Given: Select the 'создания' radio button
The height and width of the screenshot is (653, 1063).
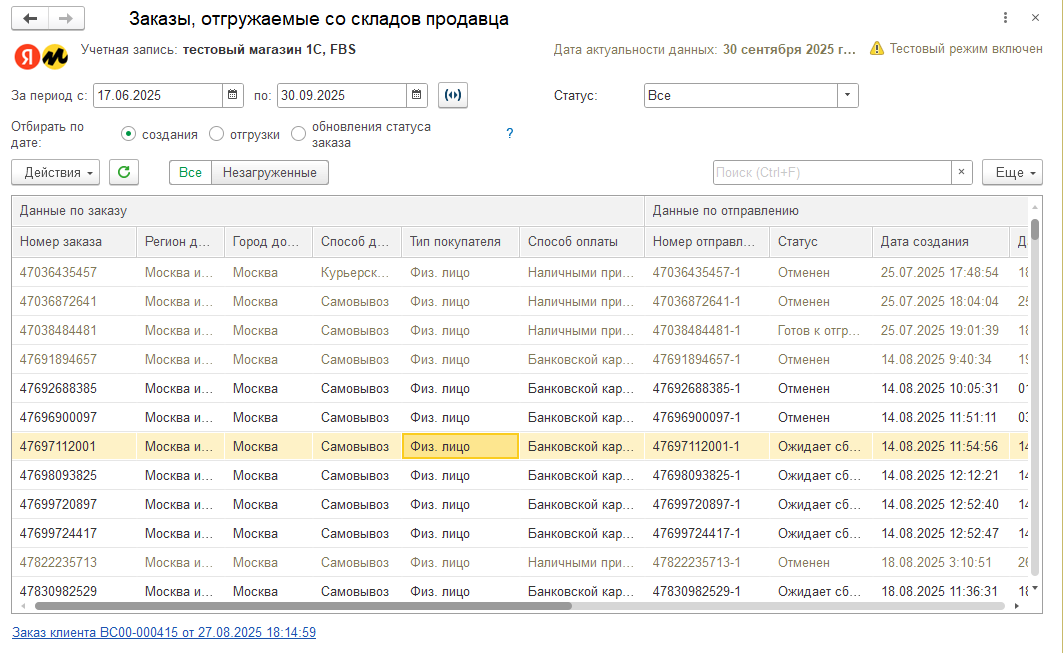Looking at the screenshot, I should (x=128, y=134).
